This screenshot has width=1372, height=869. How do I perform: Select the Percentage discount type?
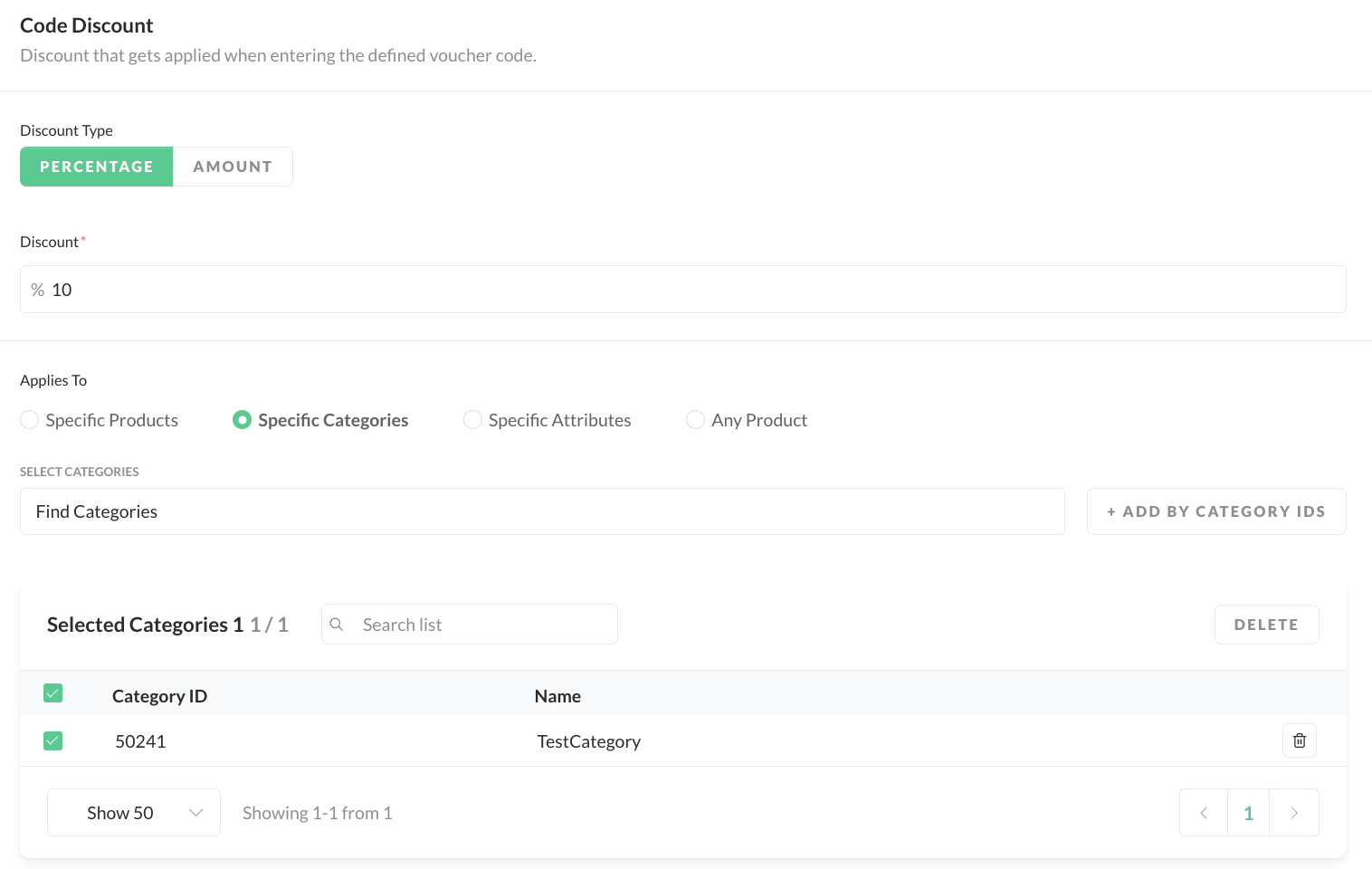(97, 167)
